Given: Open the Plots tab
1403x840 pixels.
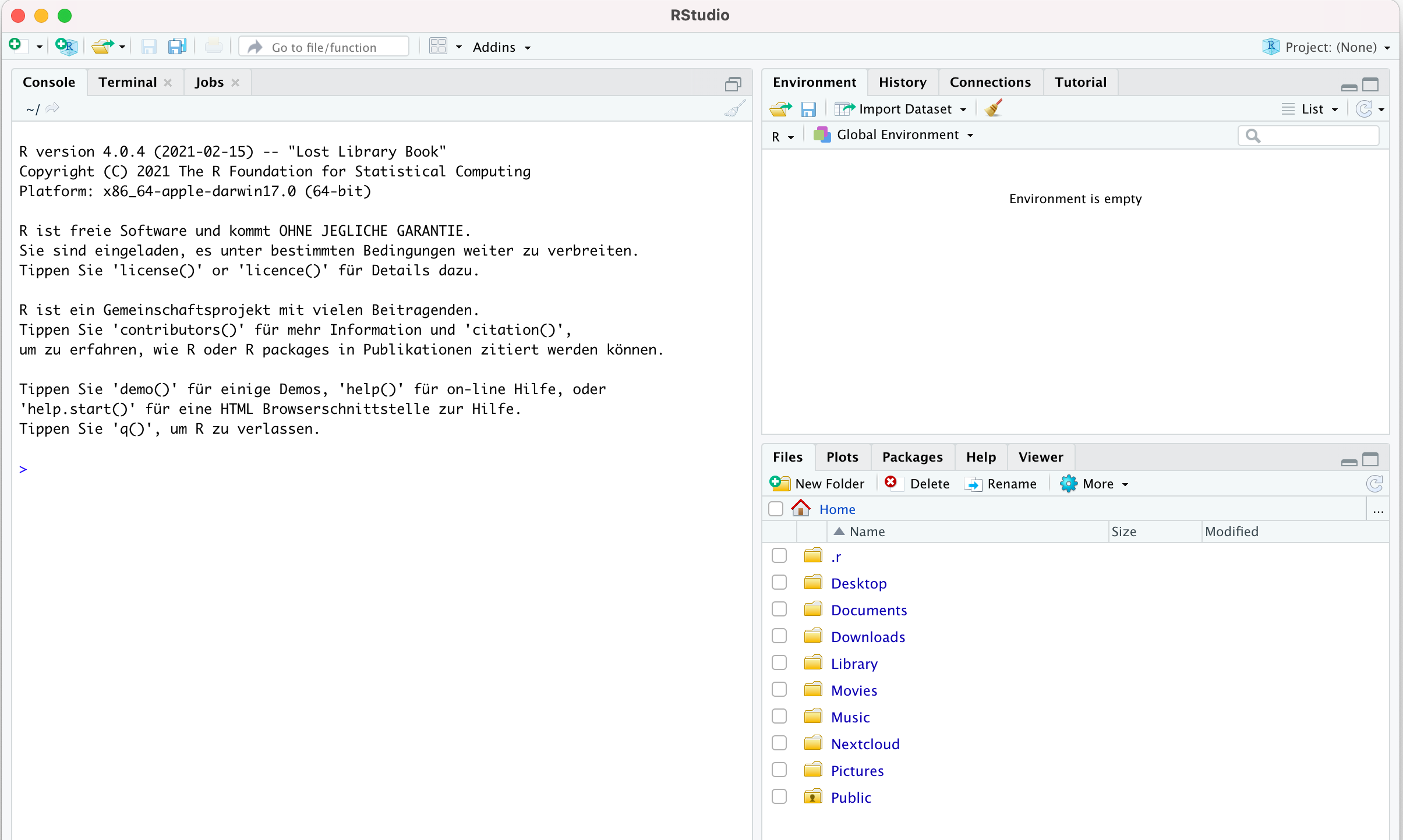Looking at the screenshot, I should [x=842, y=457].
